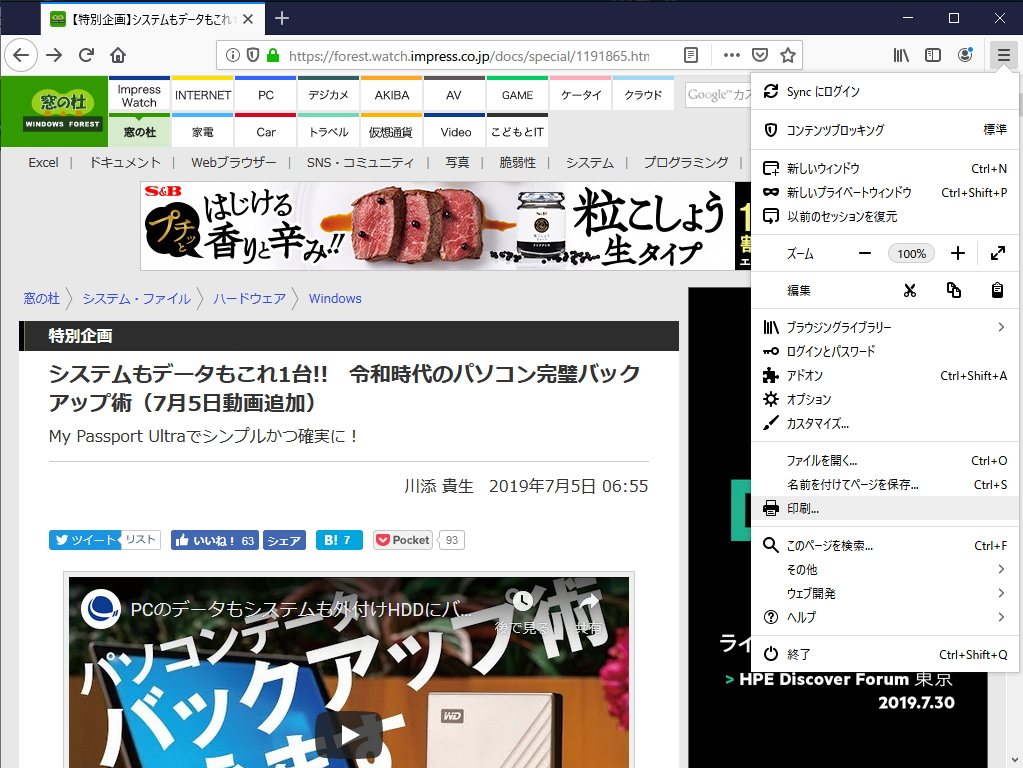Expand the ブラウジングライブラリー submenu

[880, 327]
